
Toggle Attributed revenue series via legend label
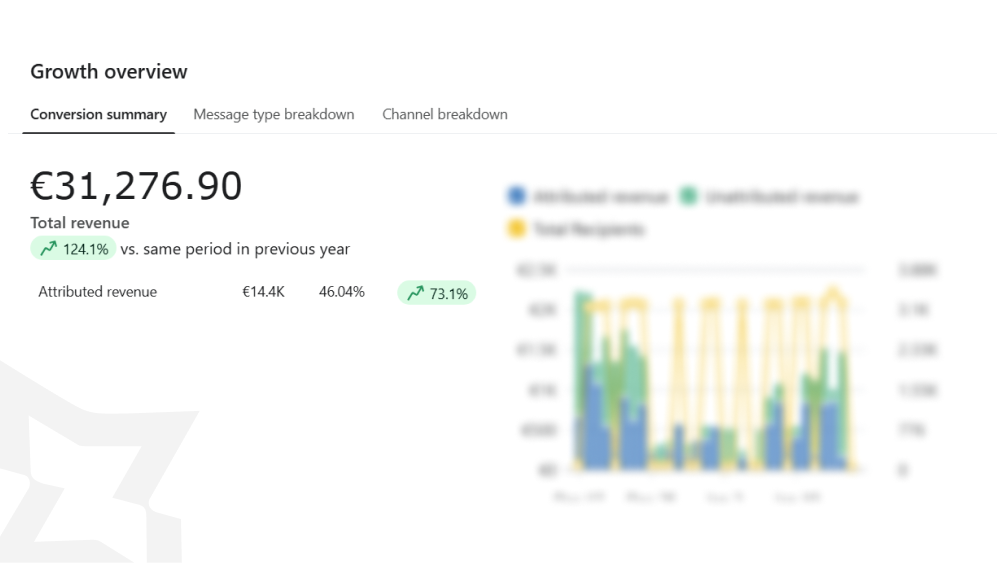[600, 197]
